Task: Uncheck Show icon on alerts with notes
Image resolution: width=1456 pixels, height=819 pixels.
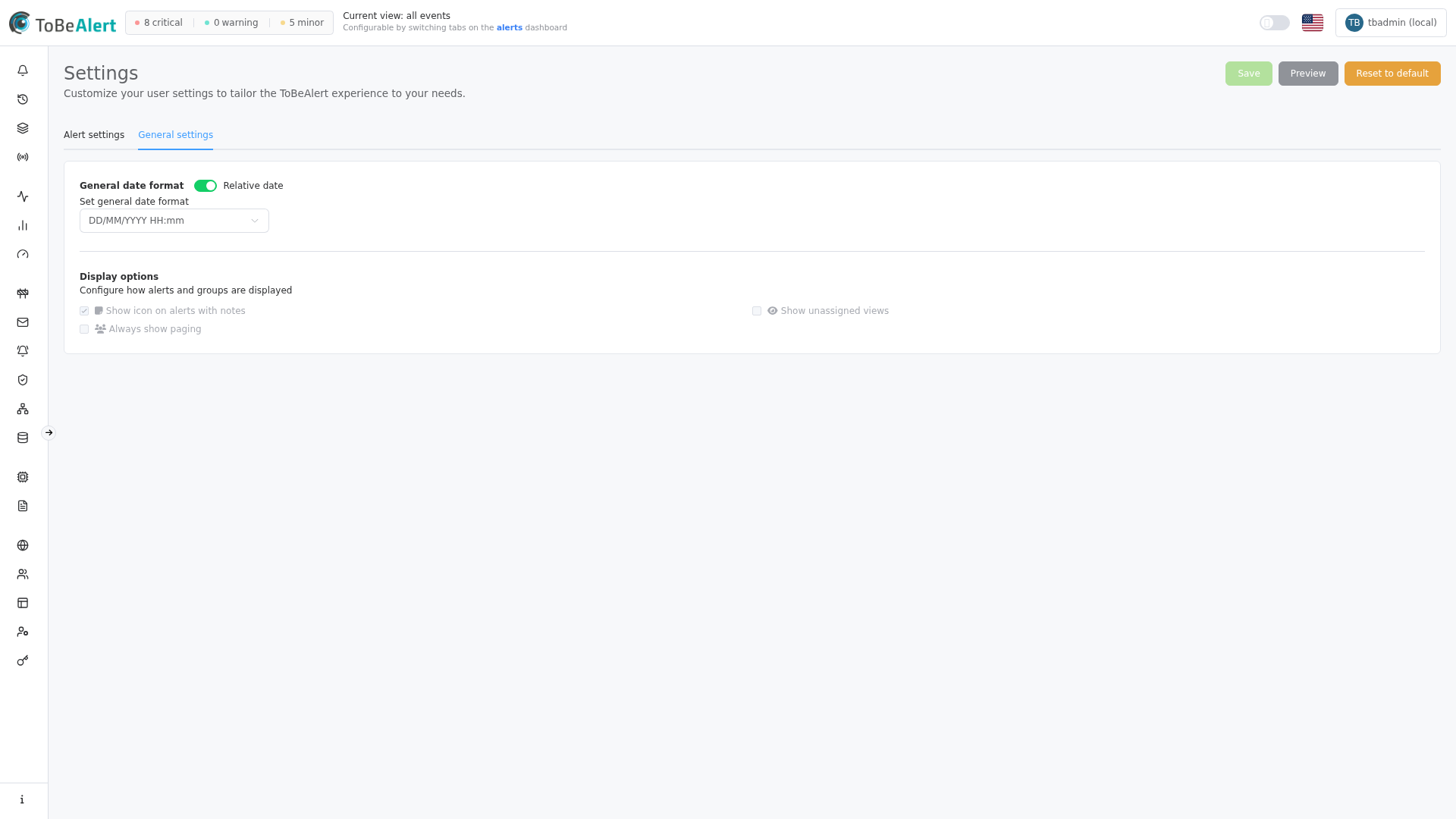Action: point(84,311)
